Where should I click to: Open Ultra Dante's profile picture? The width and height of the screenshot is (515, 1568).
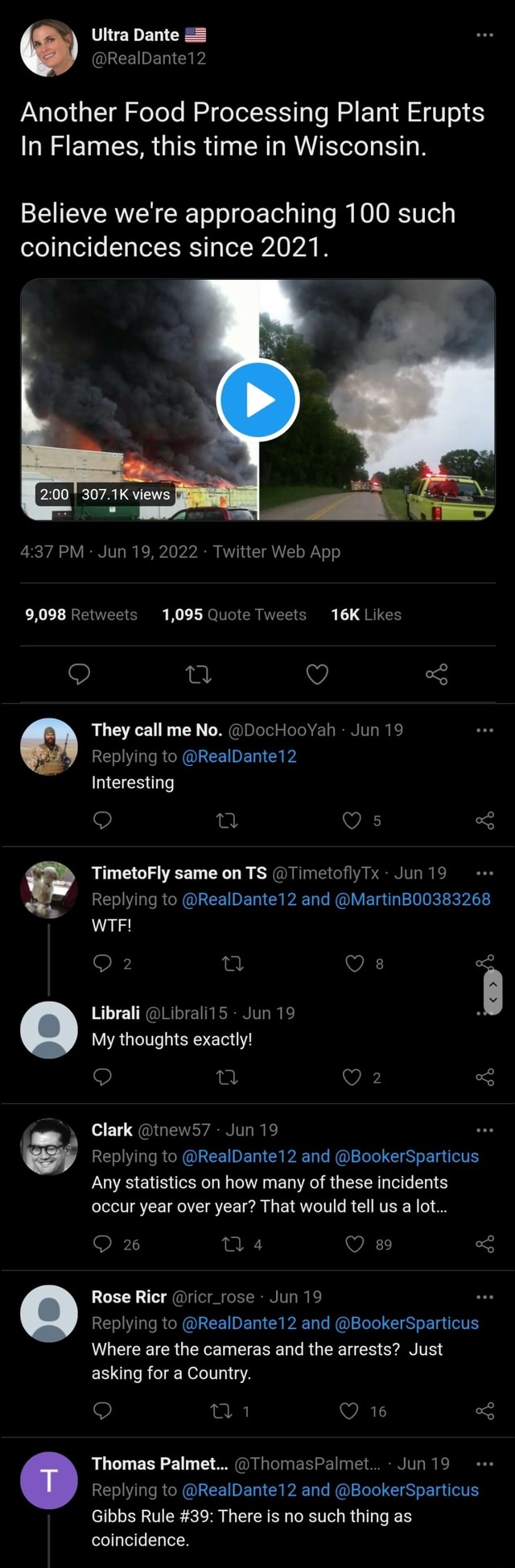[x=49, y=47]
